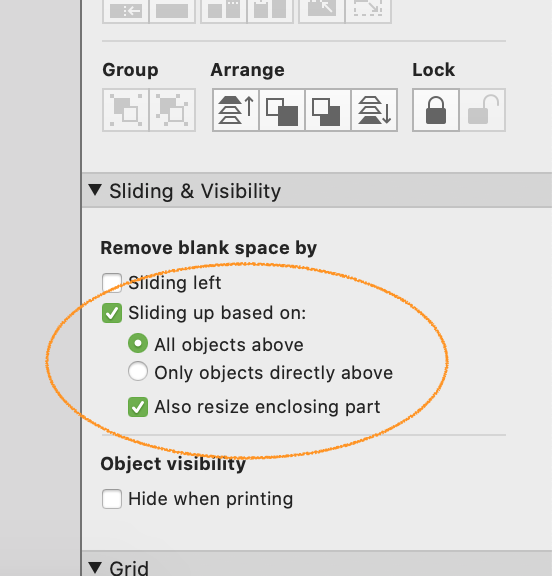Collapse the Grid section triangle

pyautogui.click(x=95, y=567)
